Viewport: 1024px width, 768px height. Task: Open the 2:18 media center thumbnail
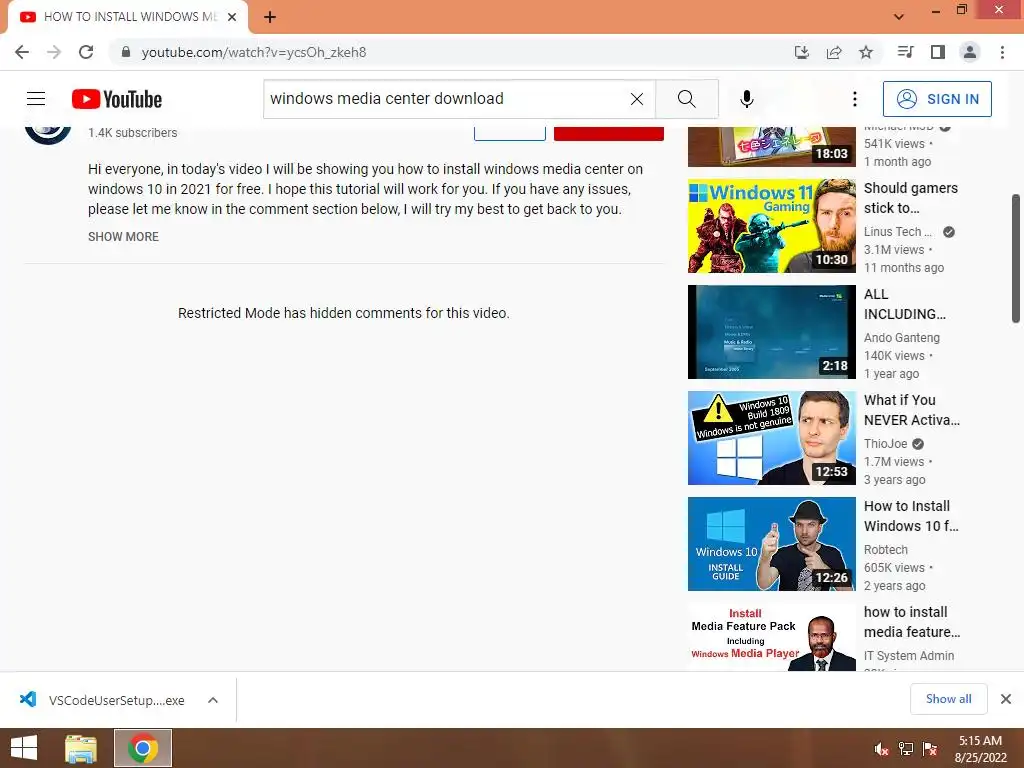771,332
